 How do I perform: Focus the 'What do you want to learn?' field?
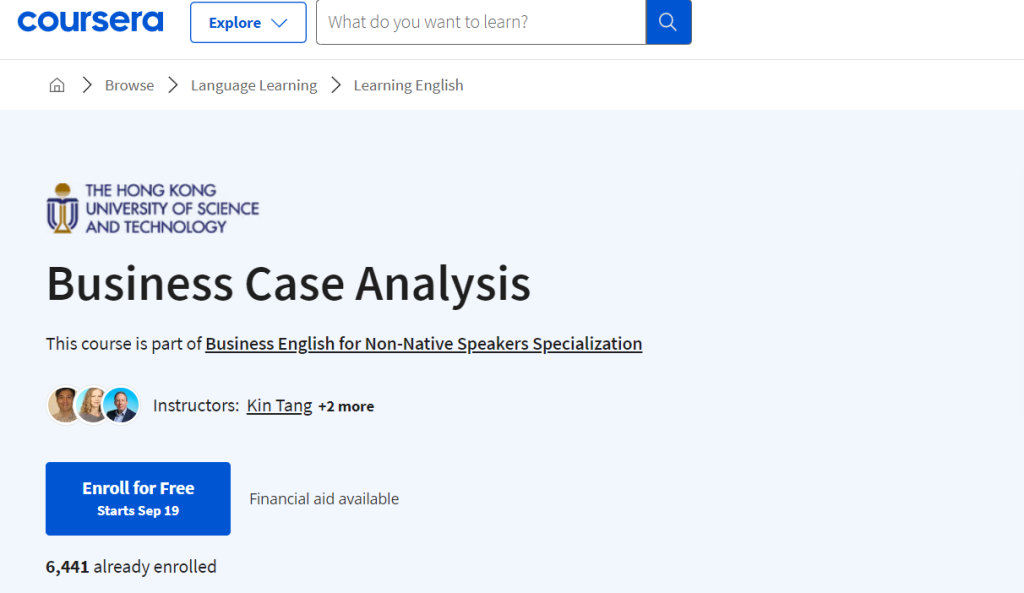click(480, 22)
